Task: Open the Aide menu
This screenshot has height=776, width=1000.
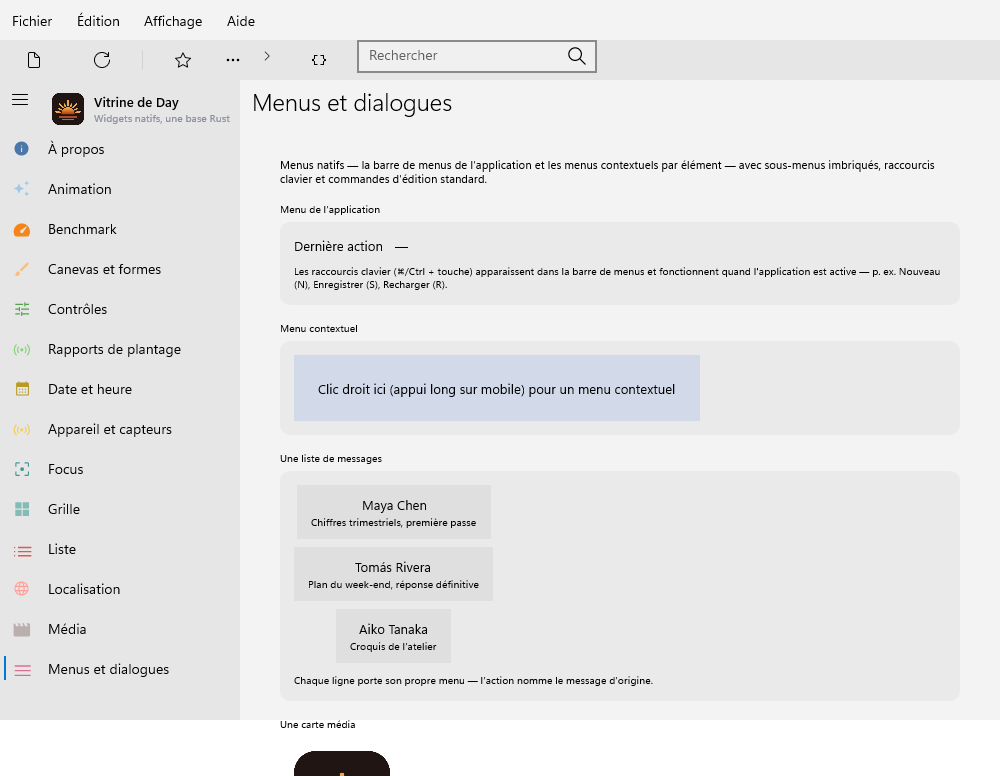Action: tap(240, 21)
